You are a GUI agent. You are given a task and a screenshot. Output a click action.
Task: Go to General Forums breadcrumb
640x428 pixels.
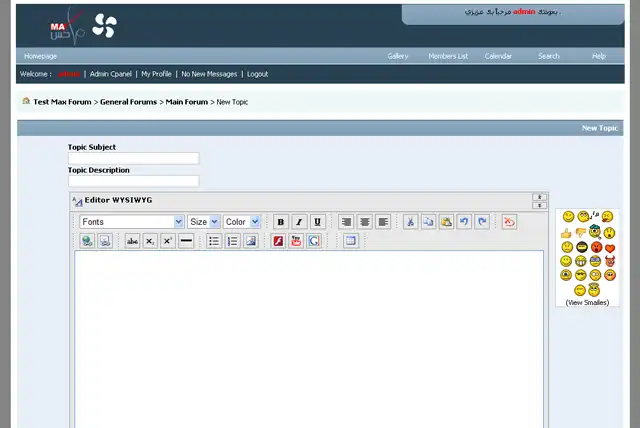(128, 102)
